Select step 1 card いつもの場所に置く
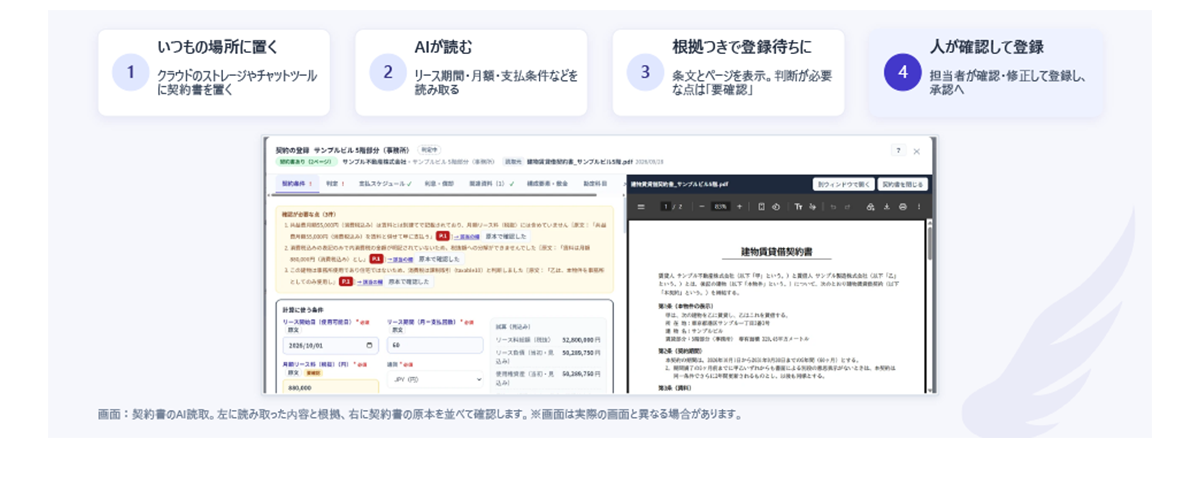This screenshot has width=1200, height=480. [x=214, y=72]
